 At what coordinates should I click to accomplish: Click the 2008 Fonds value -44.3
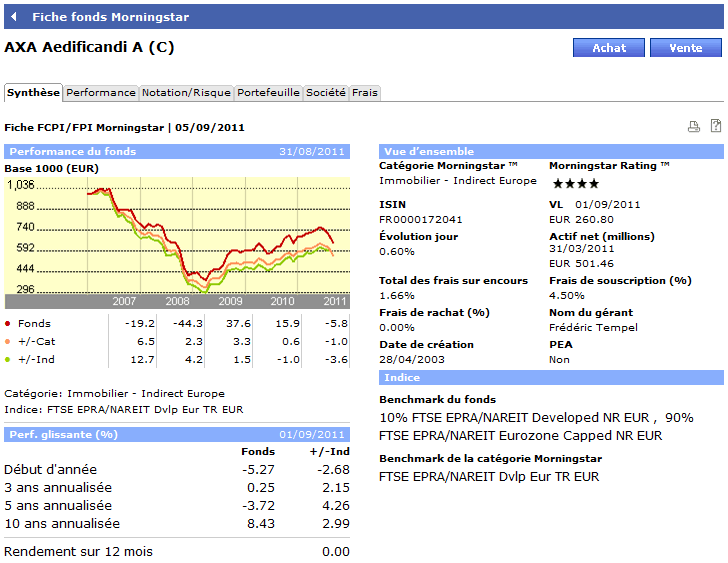point(188,324)
